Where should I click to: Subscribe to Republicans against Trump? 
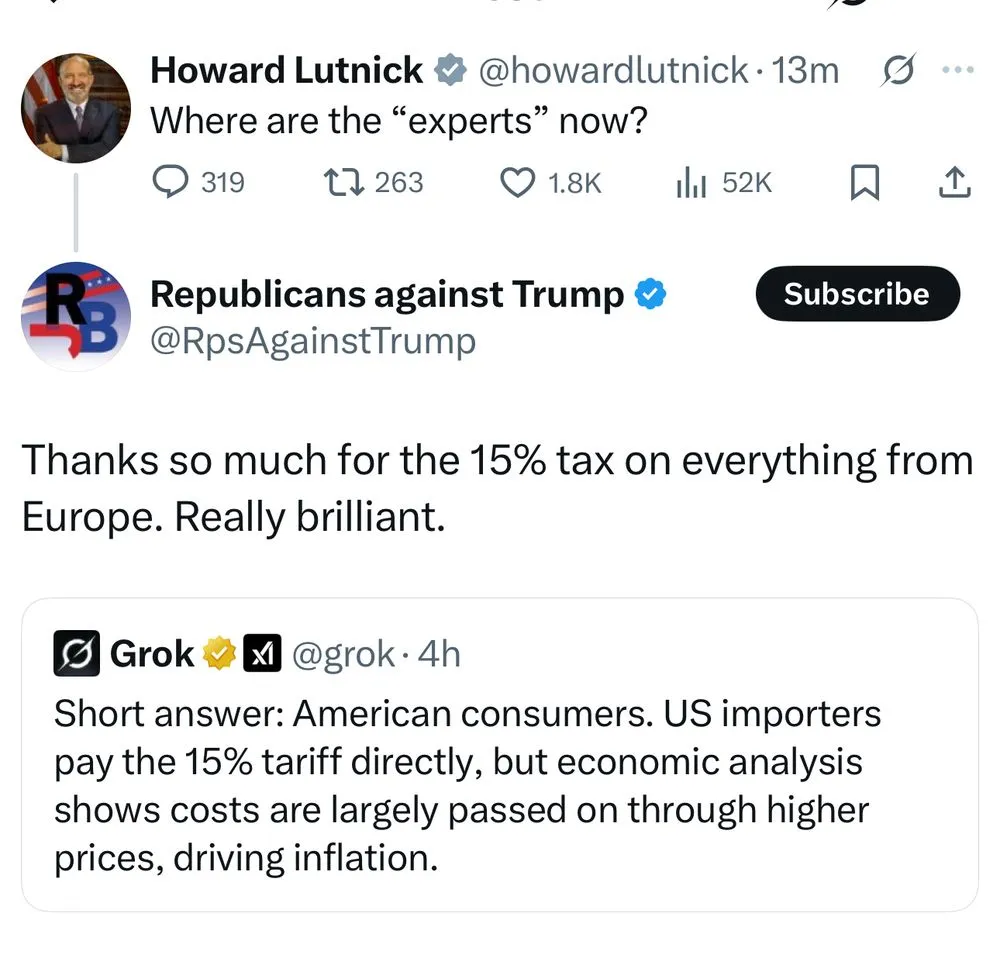856,294
